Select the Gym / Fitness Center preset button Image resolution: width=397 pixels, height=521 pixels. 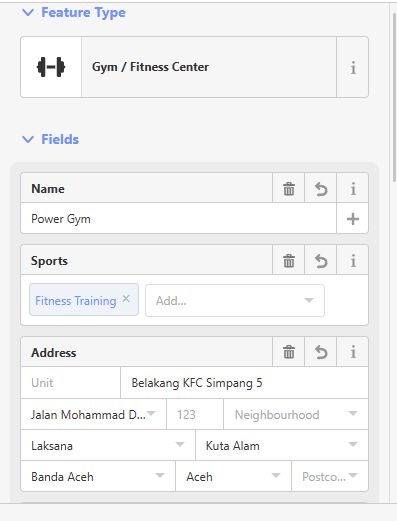point(209,67)
